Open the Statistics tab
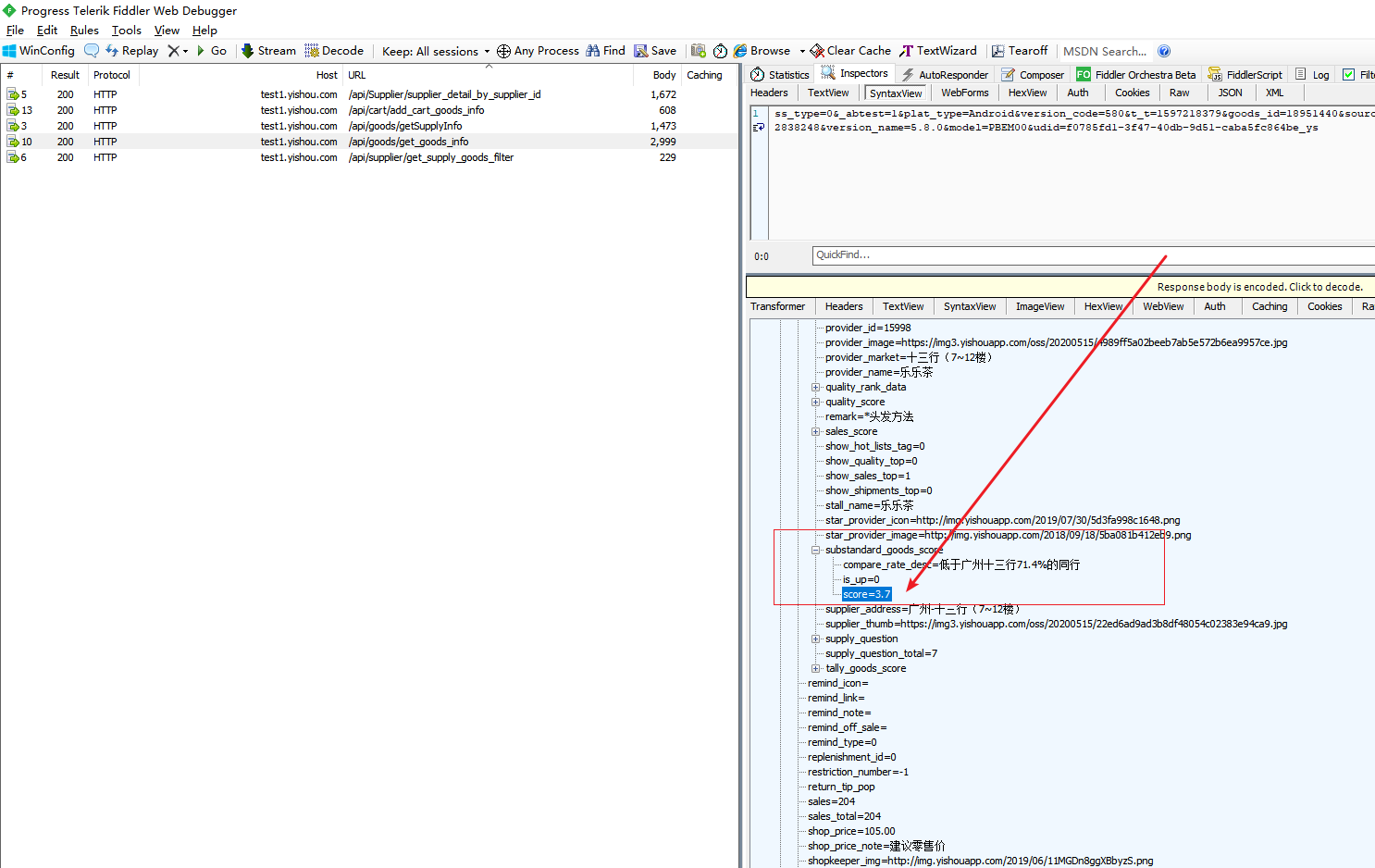Image resolution: width=1375 pixels, height=868 pixels. click(780, 74)
